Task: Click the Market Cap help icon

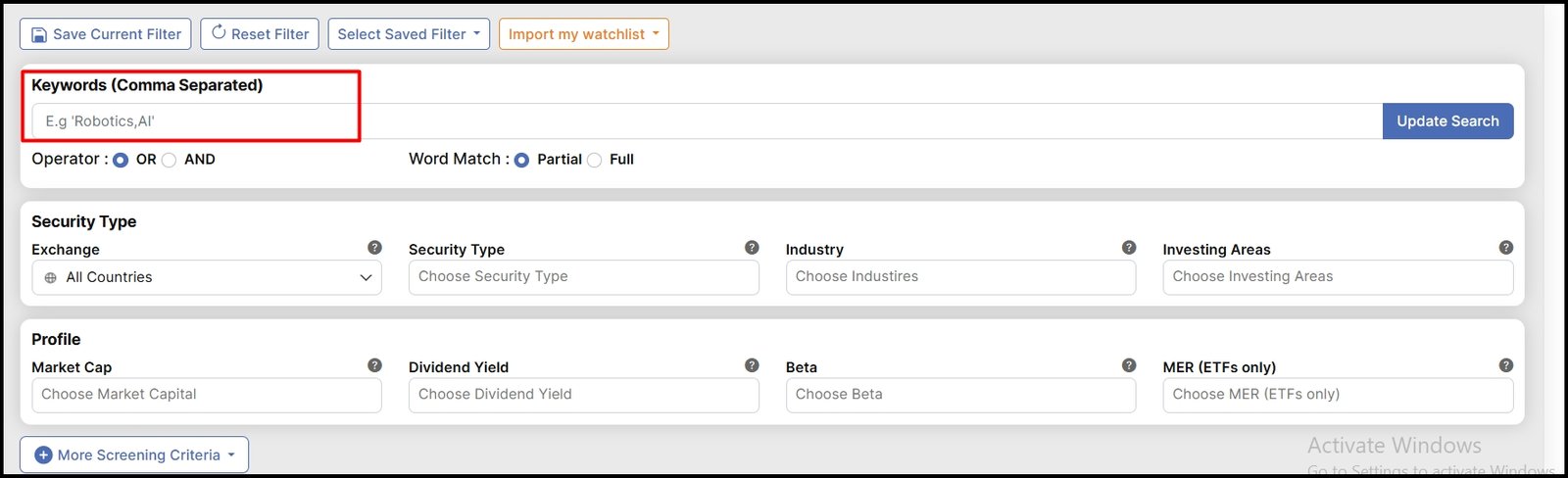Action: coord(374,365)
